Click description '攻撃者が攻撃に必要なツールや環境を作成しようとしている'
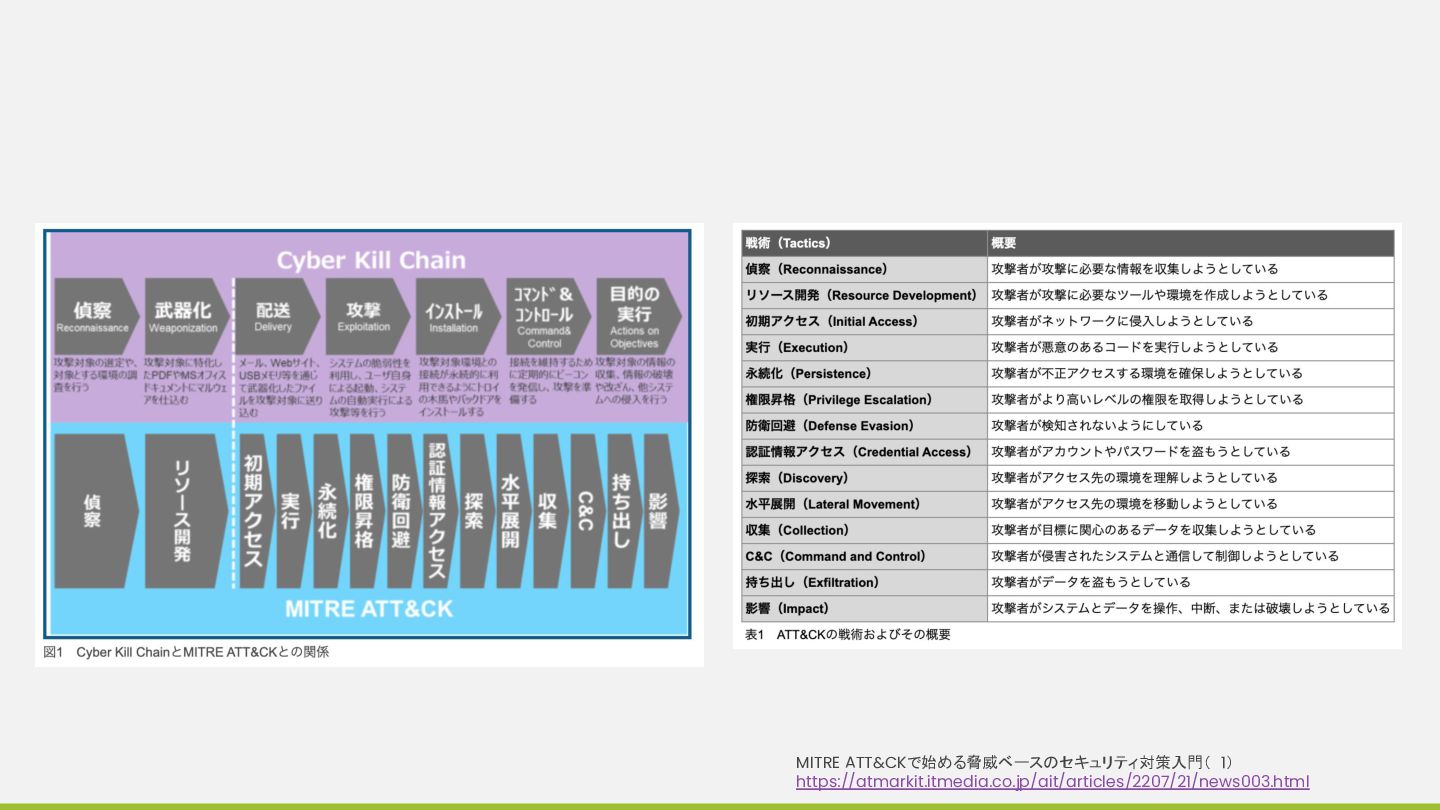The width and height of the screenshot is (1440, 810). click(1159, 295)
